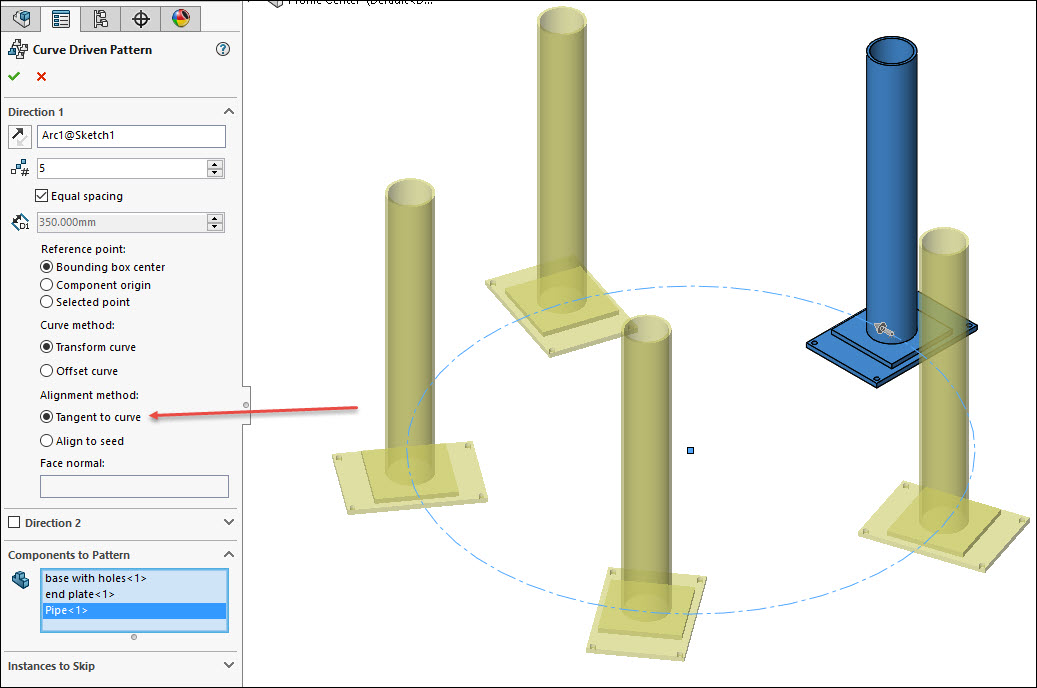Click the 350.000mm spacing field
The width and height of the screenshot is (1037, 688).
pyautogui.click(x=122, y=222)
